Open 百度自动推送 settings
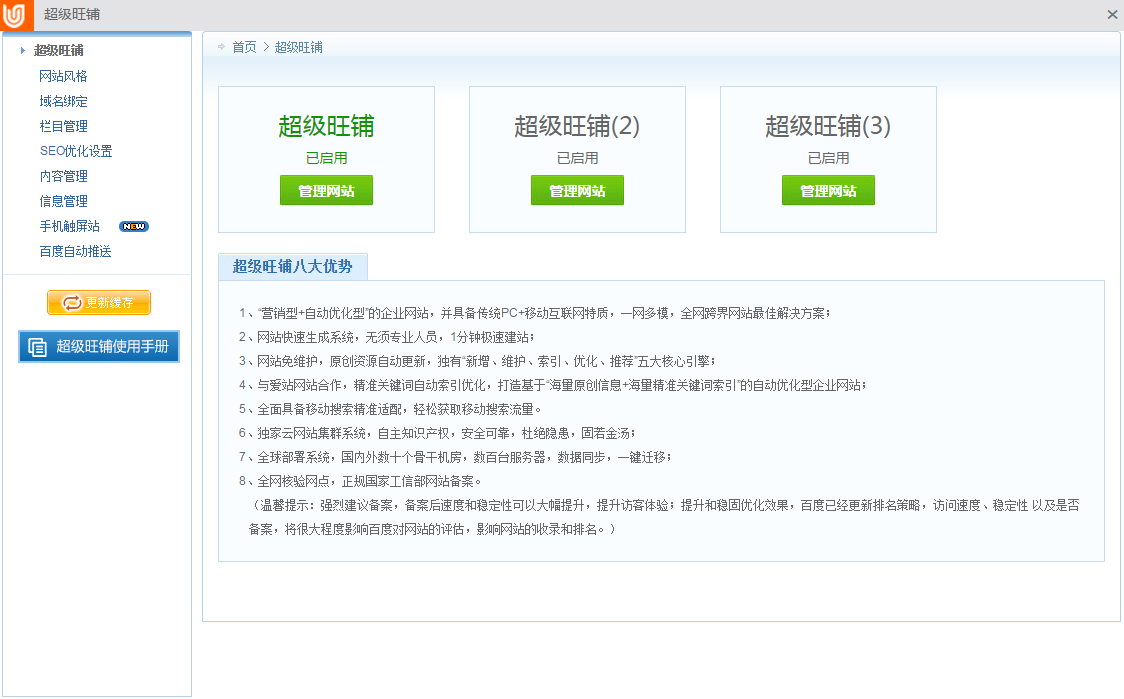 click(x=75, y=251)
